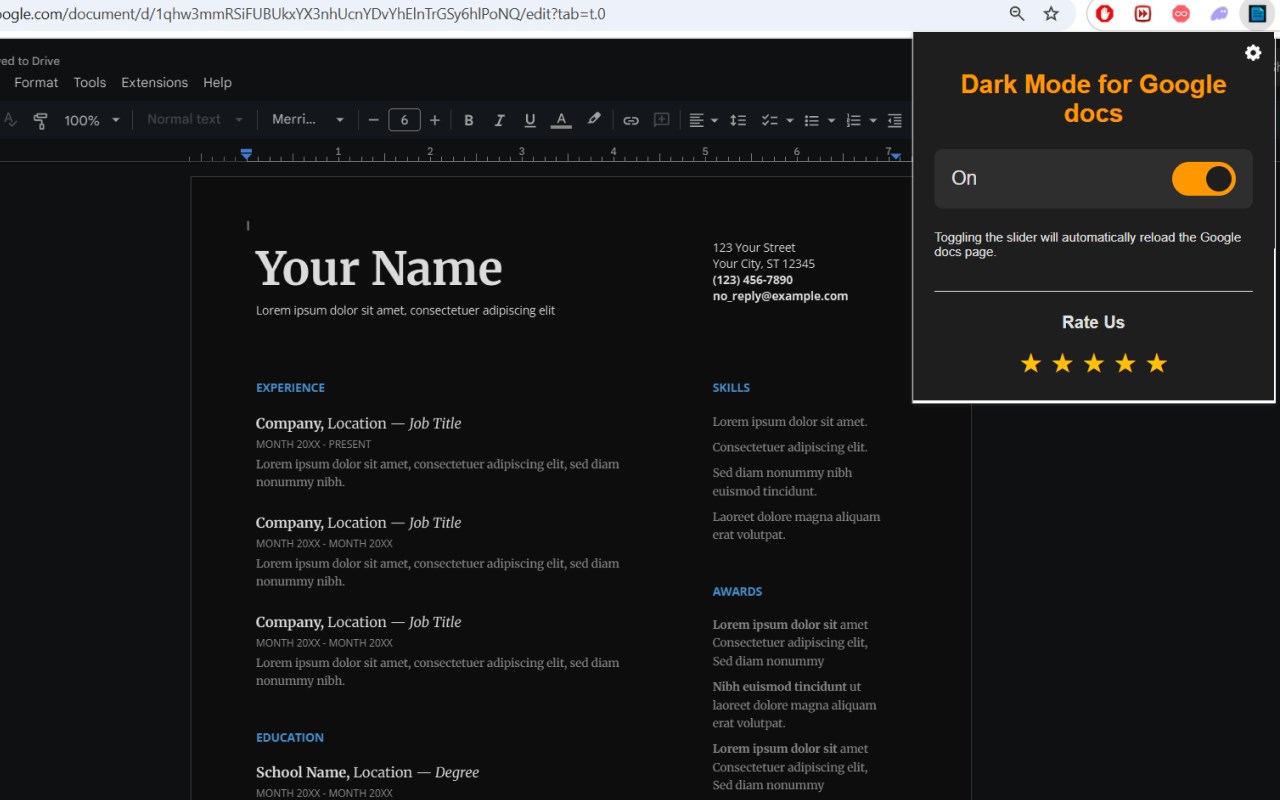
Task: Decrease the font size with minus
Action: coord(374,120)
